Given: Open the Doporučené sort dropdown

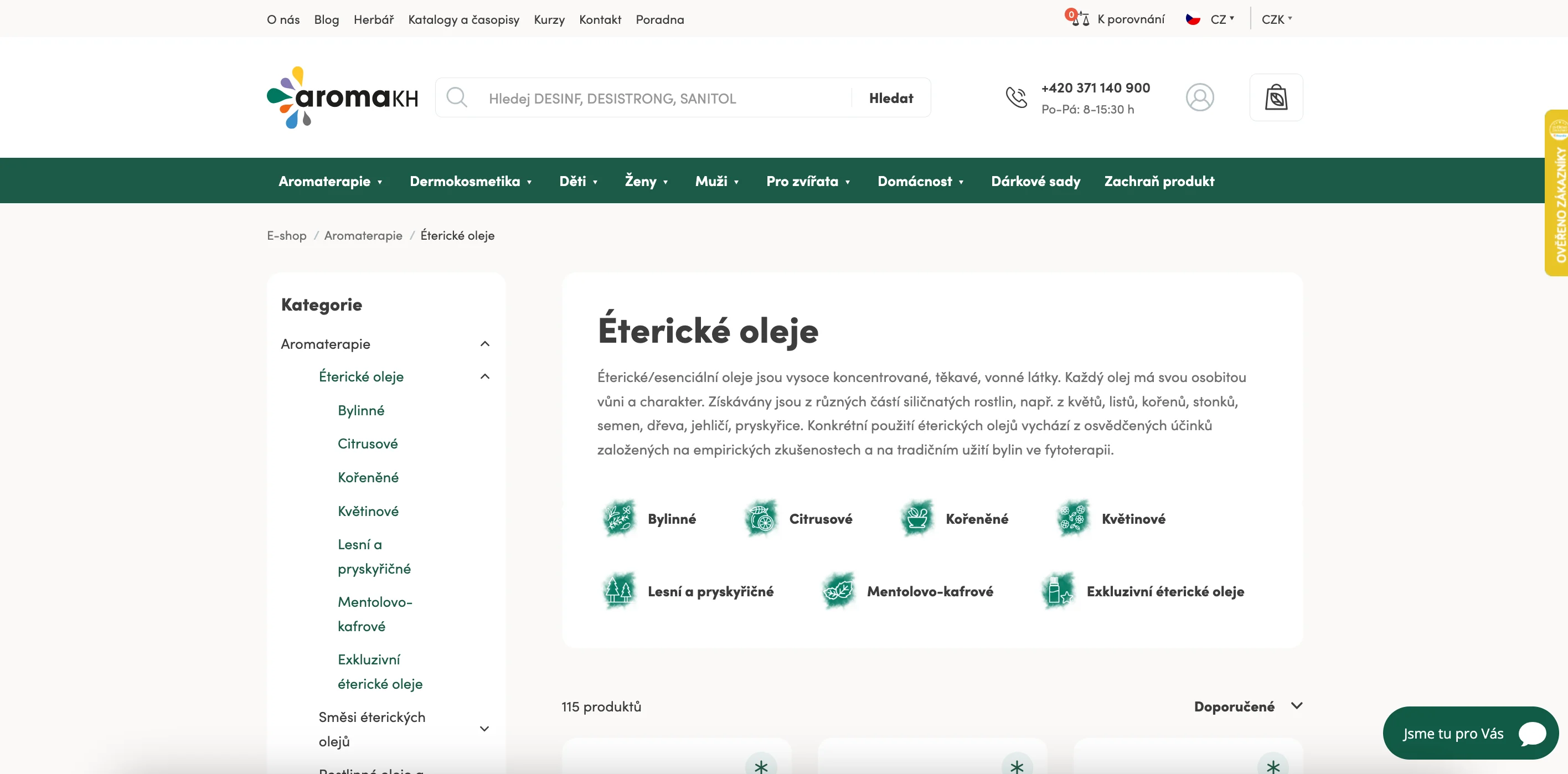Looking at the screenshot, I should click(x=1248, y=706).
